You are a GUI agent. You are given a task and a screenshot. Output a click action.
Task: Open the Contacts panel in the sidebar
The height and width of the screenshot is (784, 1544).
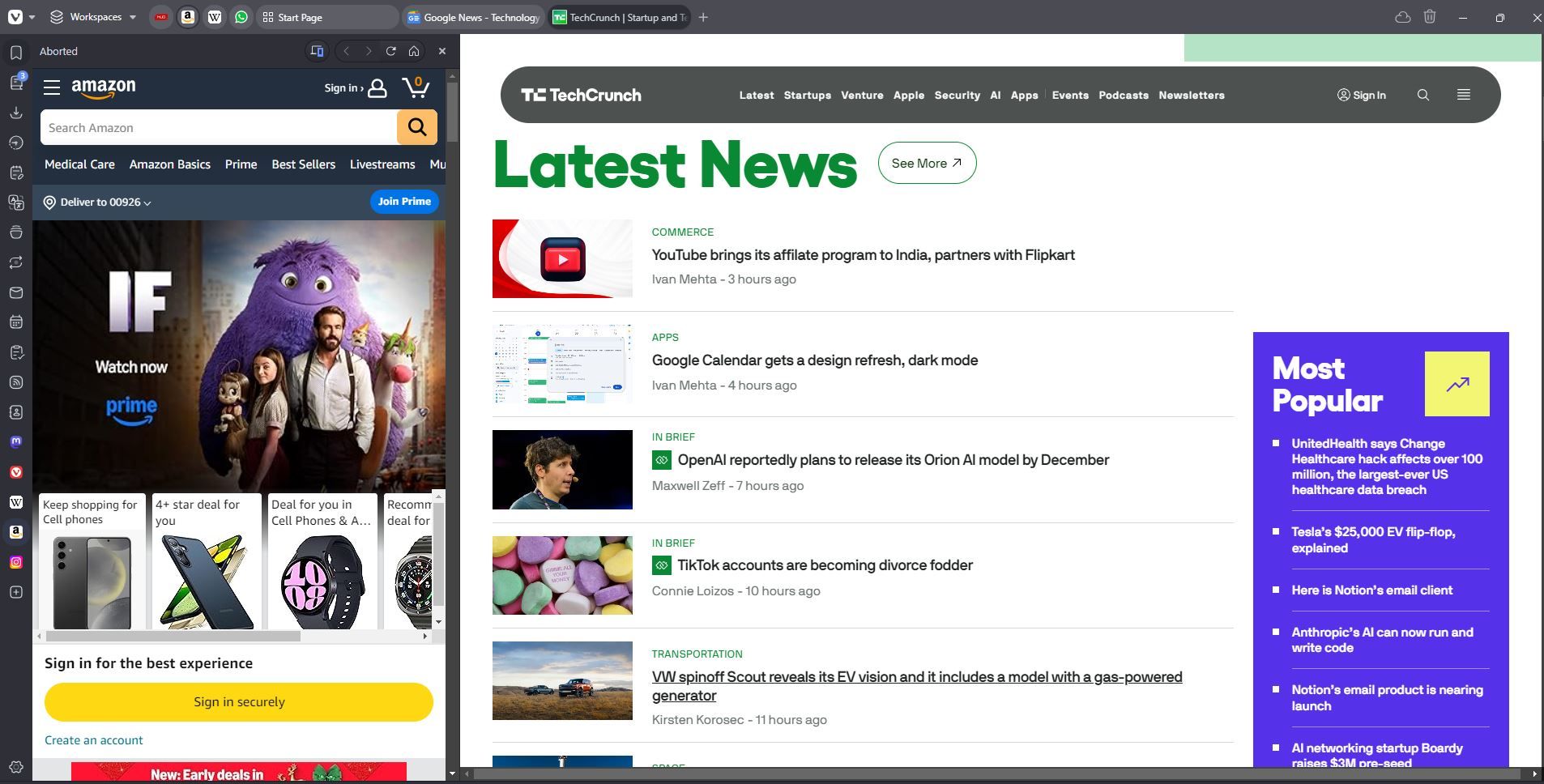[x=15, y=412]
